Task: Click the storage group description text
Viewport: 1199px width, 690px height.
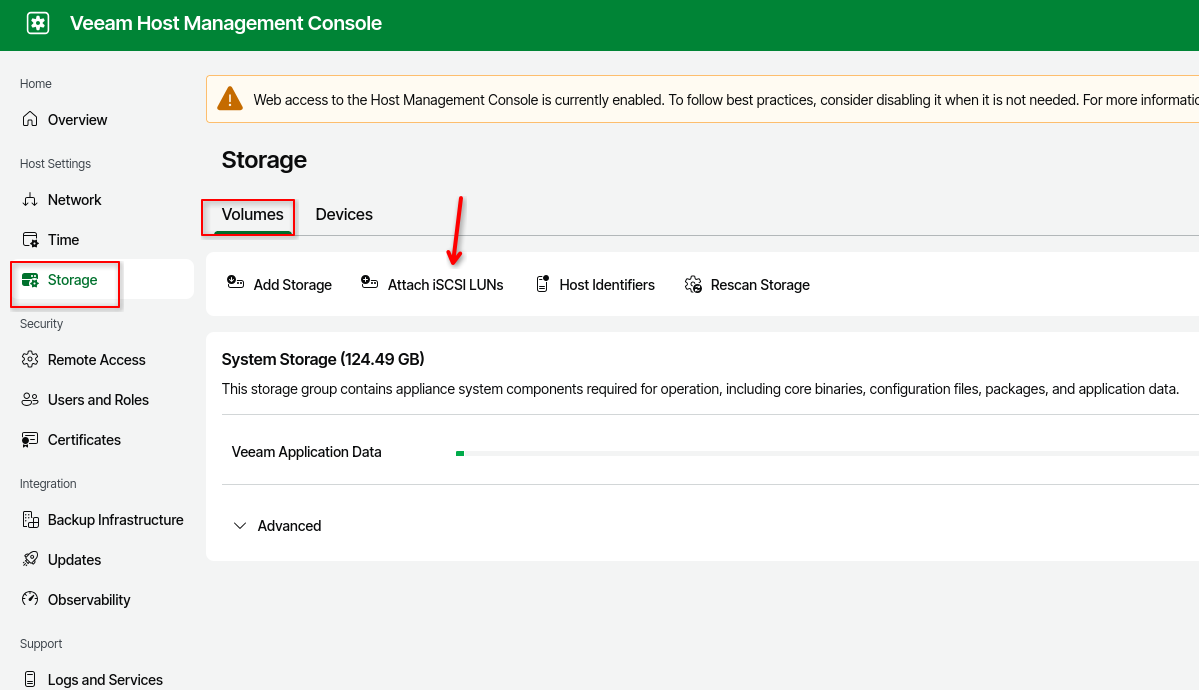Action: pos(700,389)
